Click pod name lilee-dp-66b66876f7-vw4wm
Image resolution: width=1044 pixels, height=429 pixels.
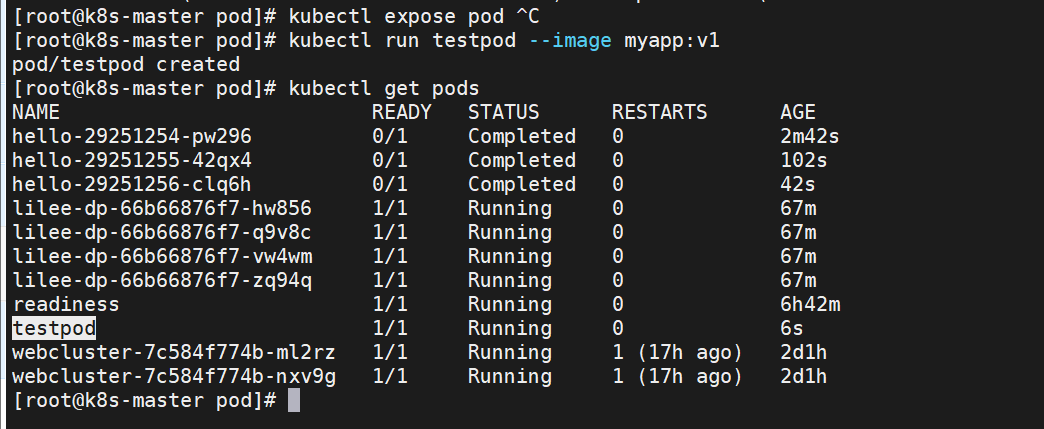[162, 256]
